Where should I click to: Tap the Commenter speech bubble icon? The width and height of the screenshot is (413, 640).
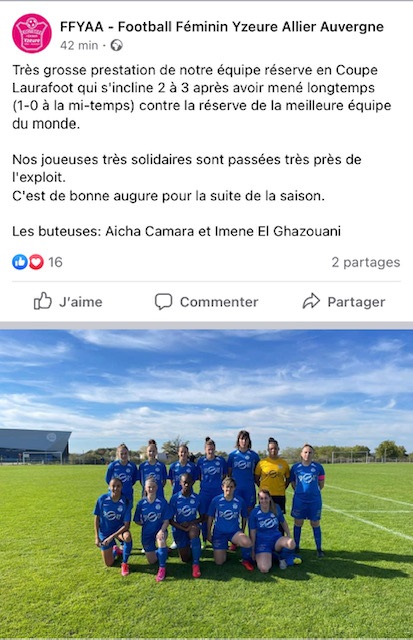pyautogui.click(x=163, y=302)
